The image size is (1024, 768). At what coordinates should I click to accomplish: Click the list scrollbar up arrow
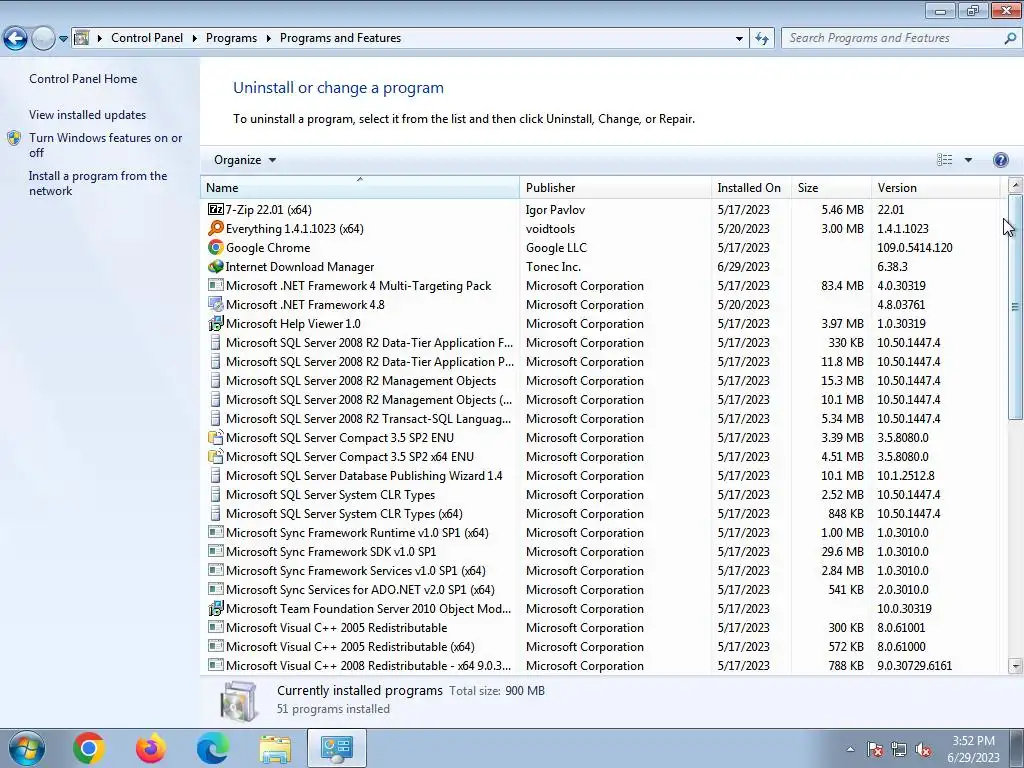point(1015,185)
